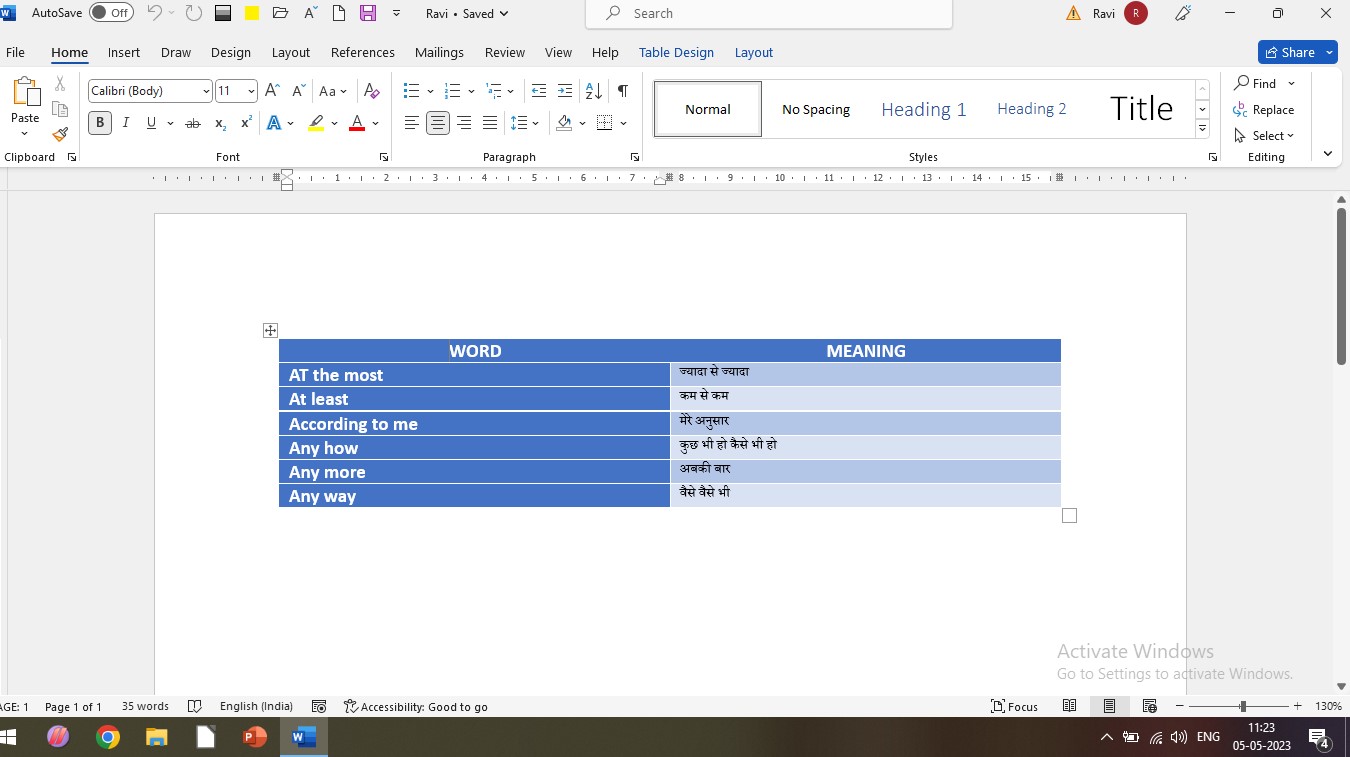
Task: Toggle Bold formatting button
Action: (100, 123)
